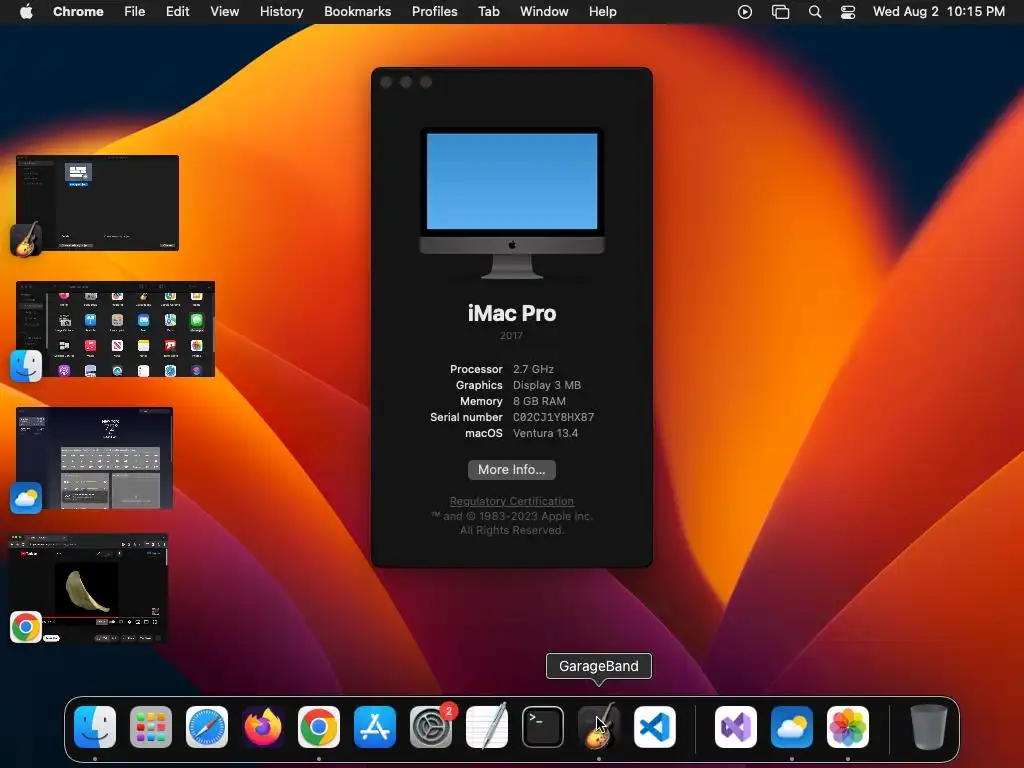Switch to GarageBand Stage Manager window thumbnail
This screenshot has height=768, width=1024.
[x=97, y=202]
